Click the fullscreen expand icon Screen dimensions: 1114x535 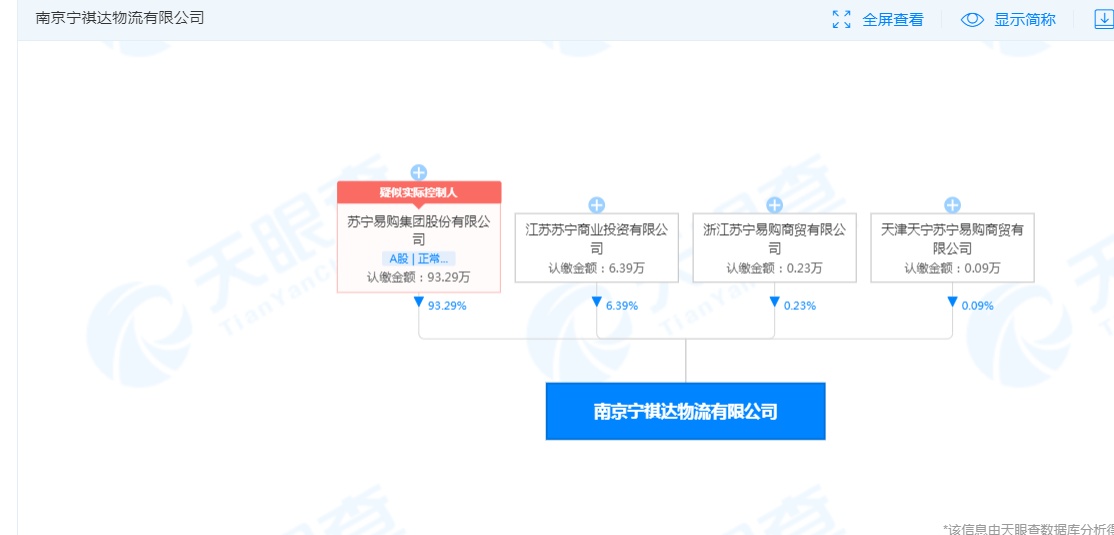coord(841,20)
